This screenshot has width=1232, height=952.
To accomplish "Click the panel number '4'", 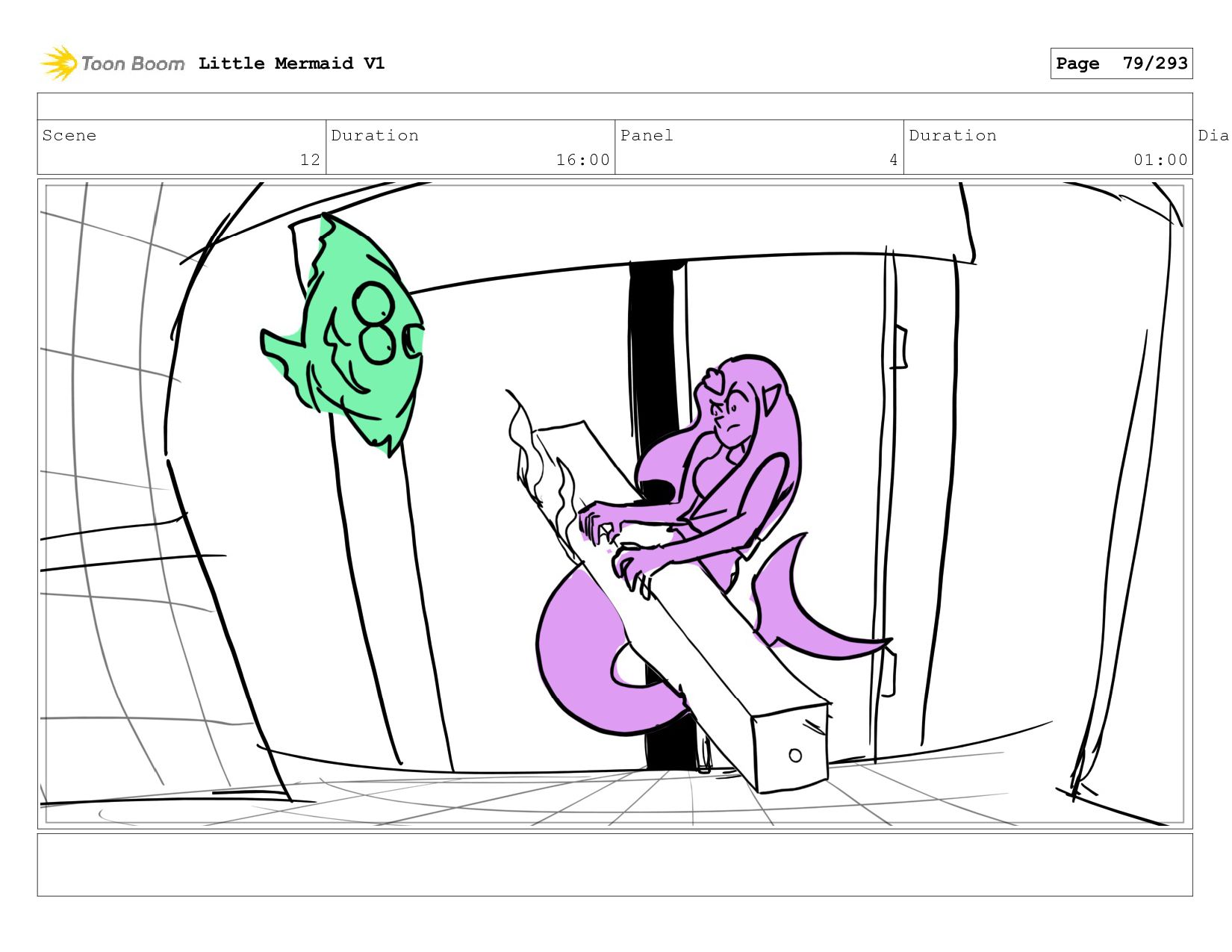I will [x=893, y=160].
